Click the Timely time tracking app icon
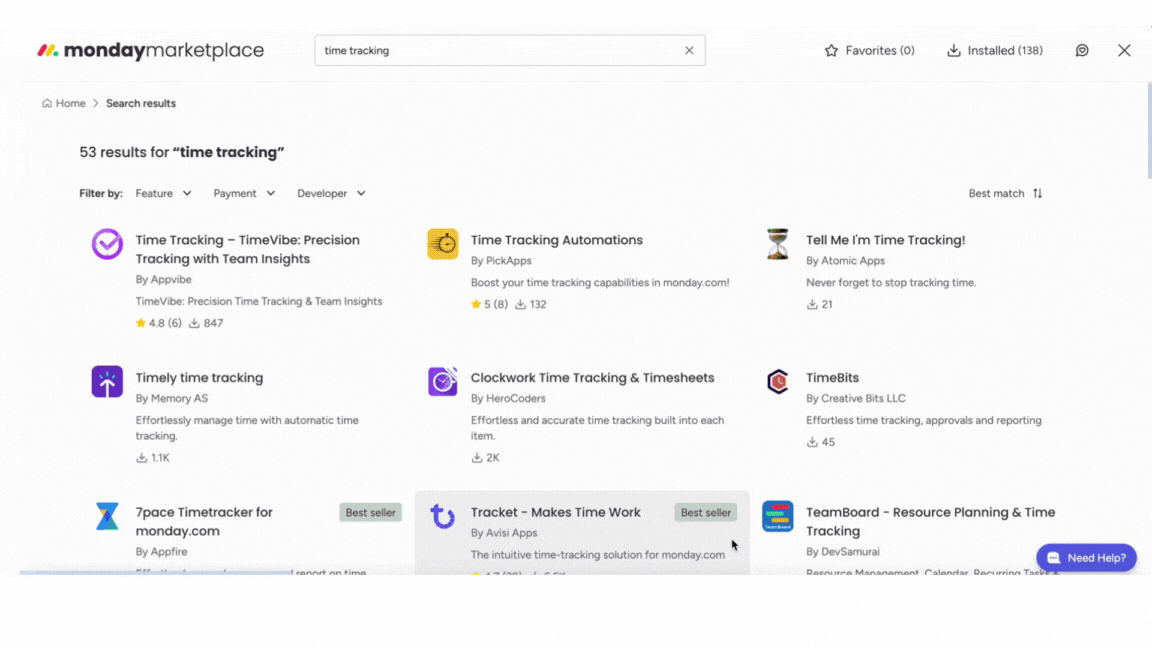The width and height of the screenshot is (1152, 648). coord(107,381)
